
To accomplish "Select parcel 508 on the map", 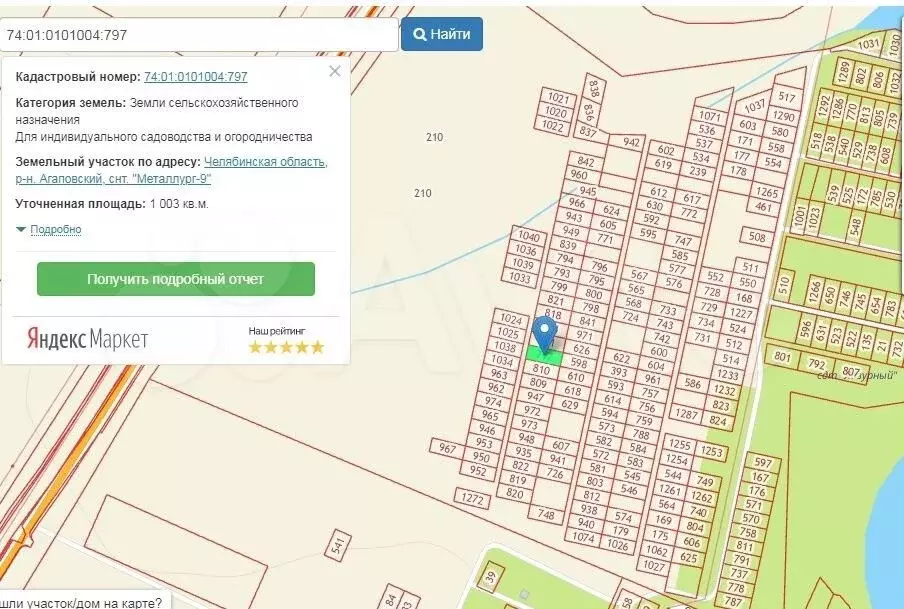I will [757, 237].
